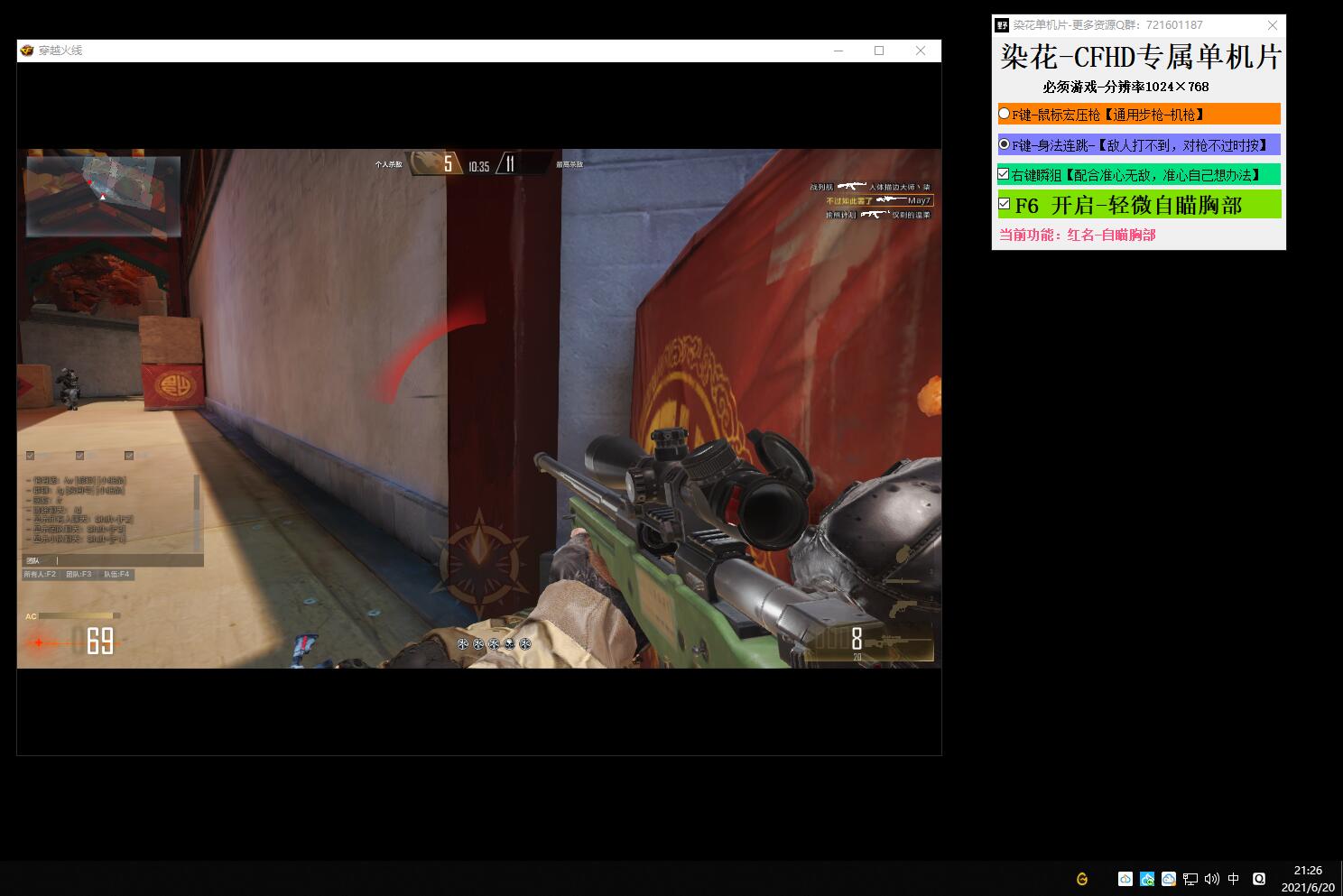The image size is (1343, 896).
Task: Open the volume speaker tray icon
Action: click(x=1211, y=879)
